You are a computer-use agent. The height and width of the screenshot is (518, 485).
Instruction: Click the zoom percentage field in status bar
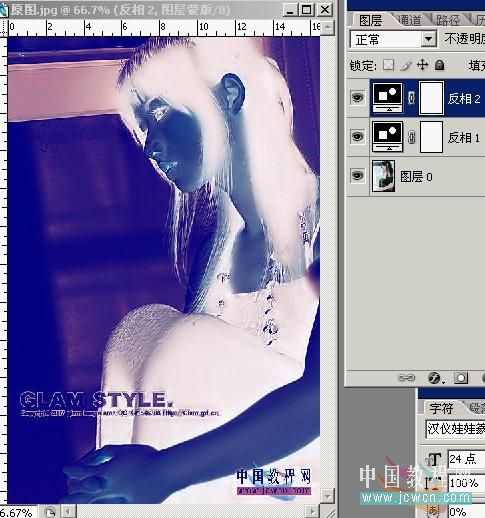click(x=17, y=512)
